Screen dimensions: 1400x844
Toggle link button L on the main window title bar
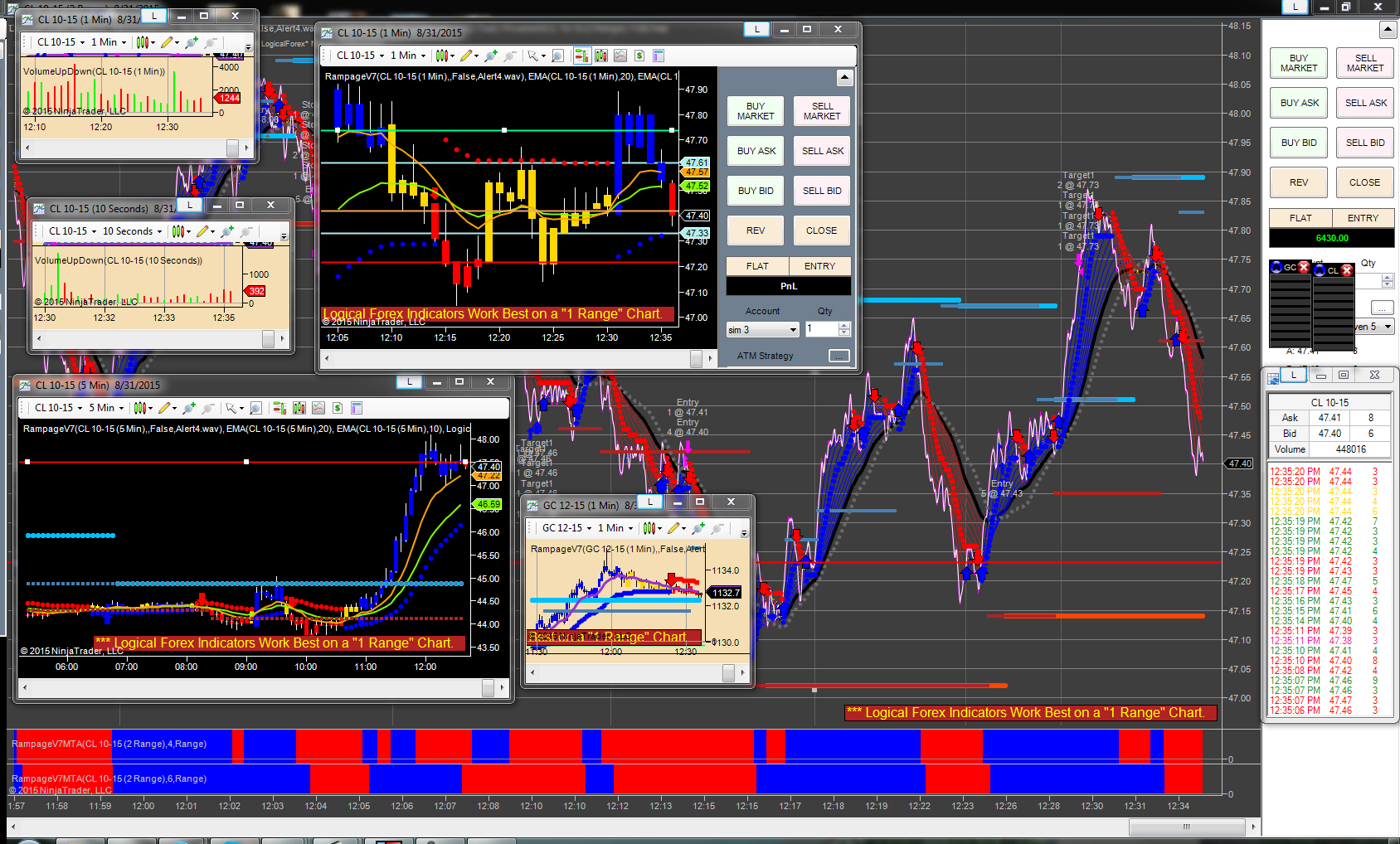[1295, 7]
